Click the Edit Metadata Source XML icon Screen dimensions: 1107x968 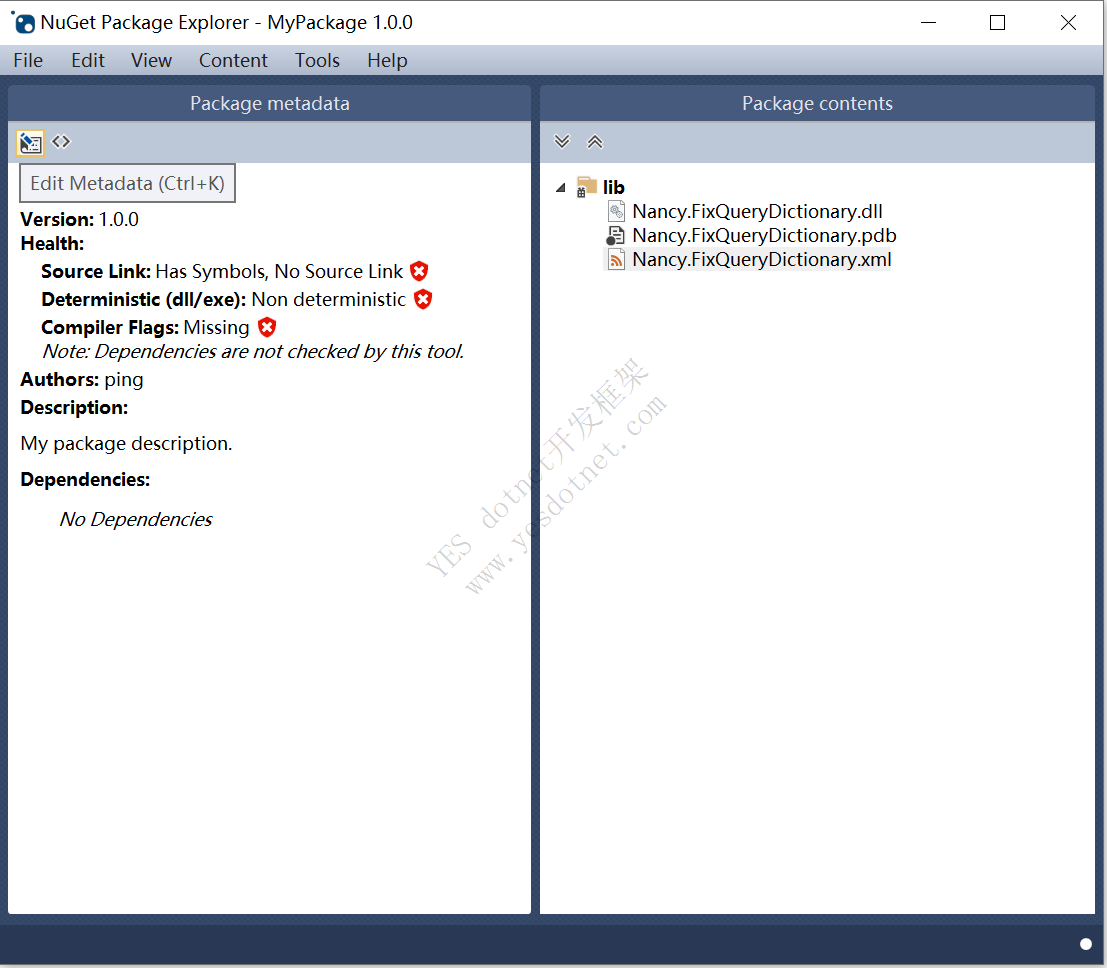point(61,142)
